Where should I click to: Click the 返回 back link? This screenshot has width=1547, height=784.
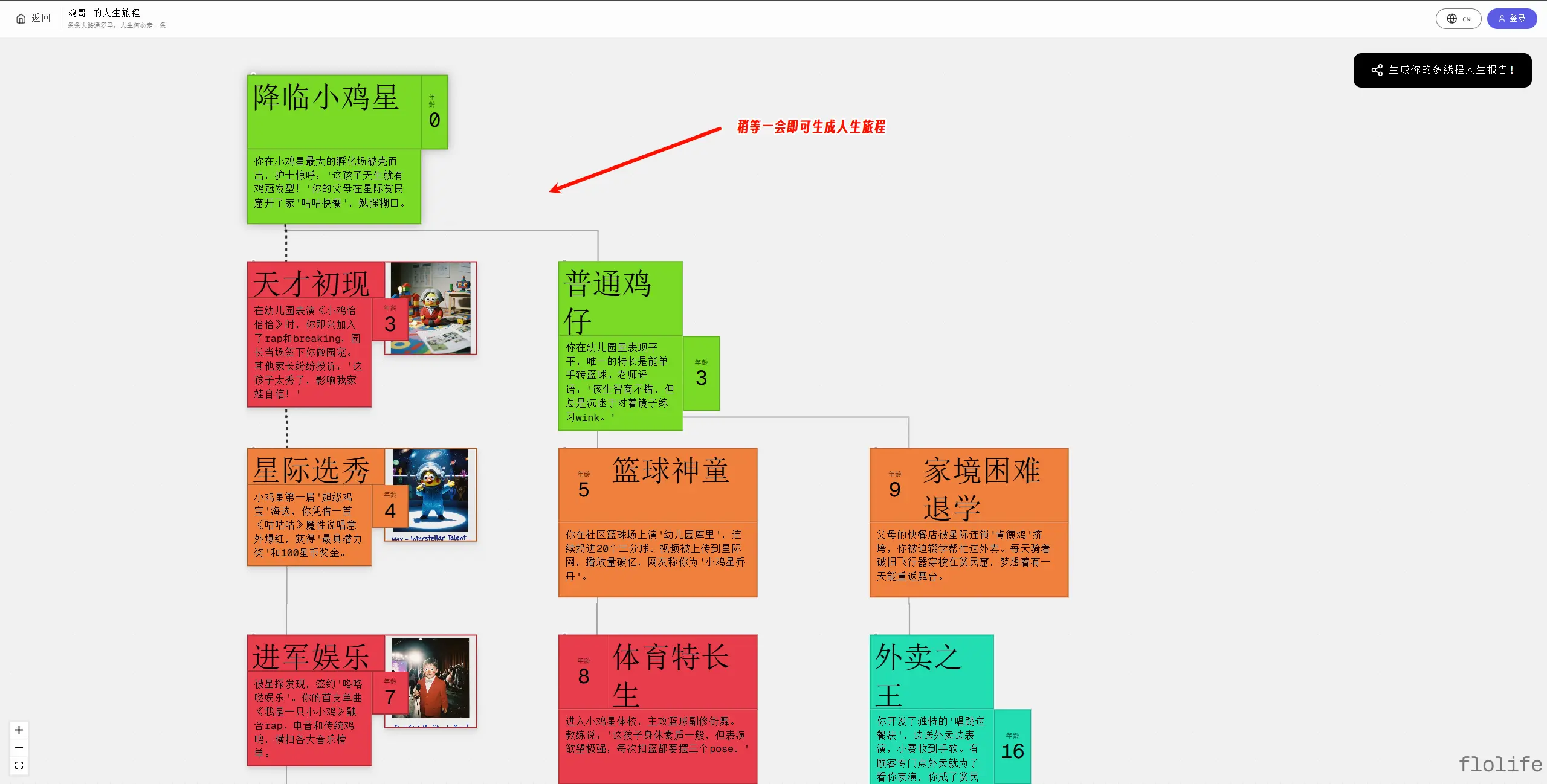pyautogui.click(x=40, y=19)
